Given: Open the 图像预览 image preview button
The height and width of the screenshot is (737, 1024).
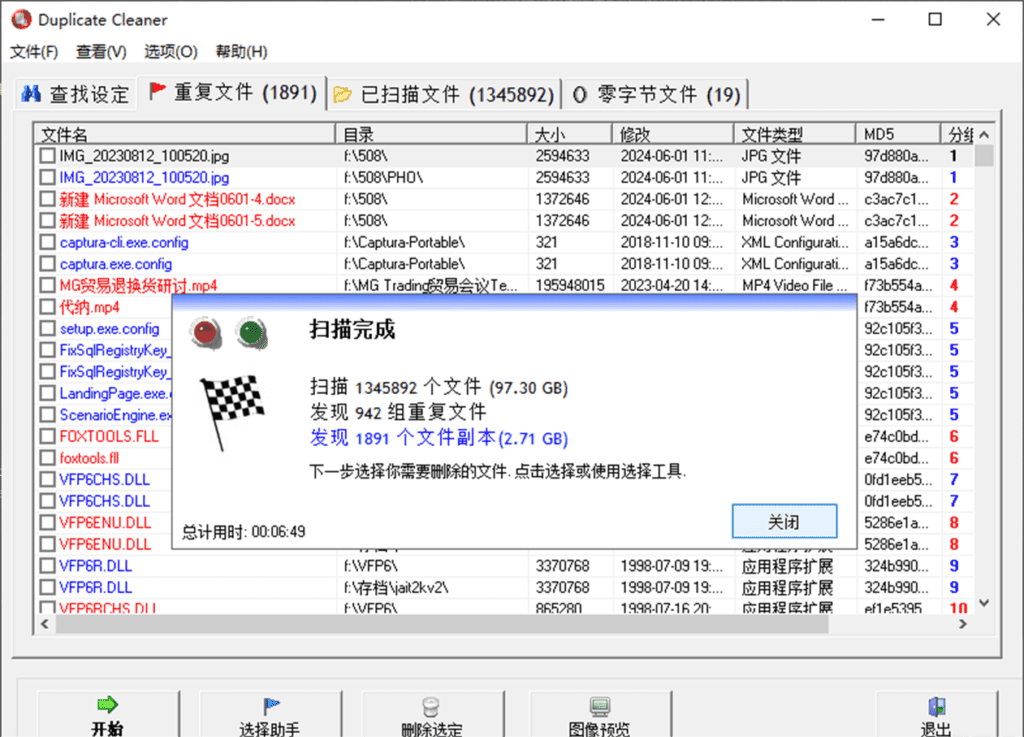Looking at the screenshot, I should (x=600, y=715).
